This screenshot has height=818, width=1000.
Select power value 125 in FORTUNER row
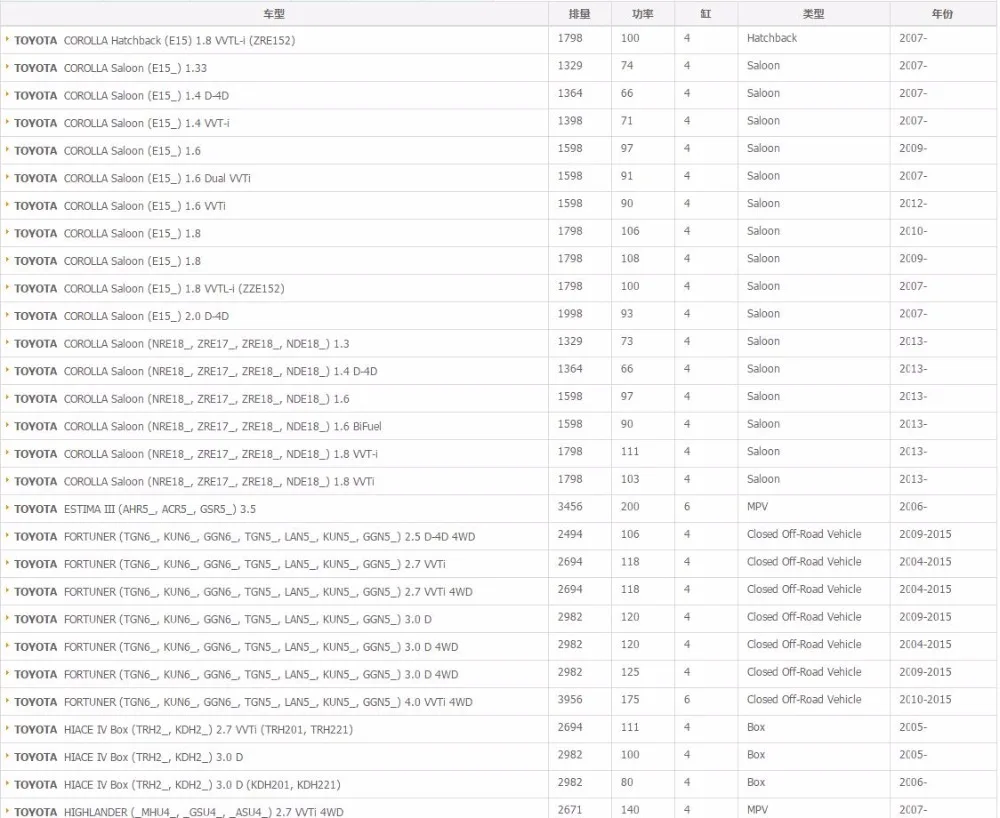(630, 672)
